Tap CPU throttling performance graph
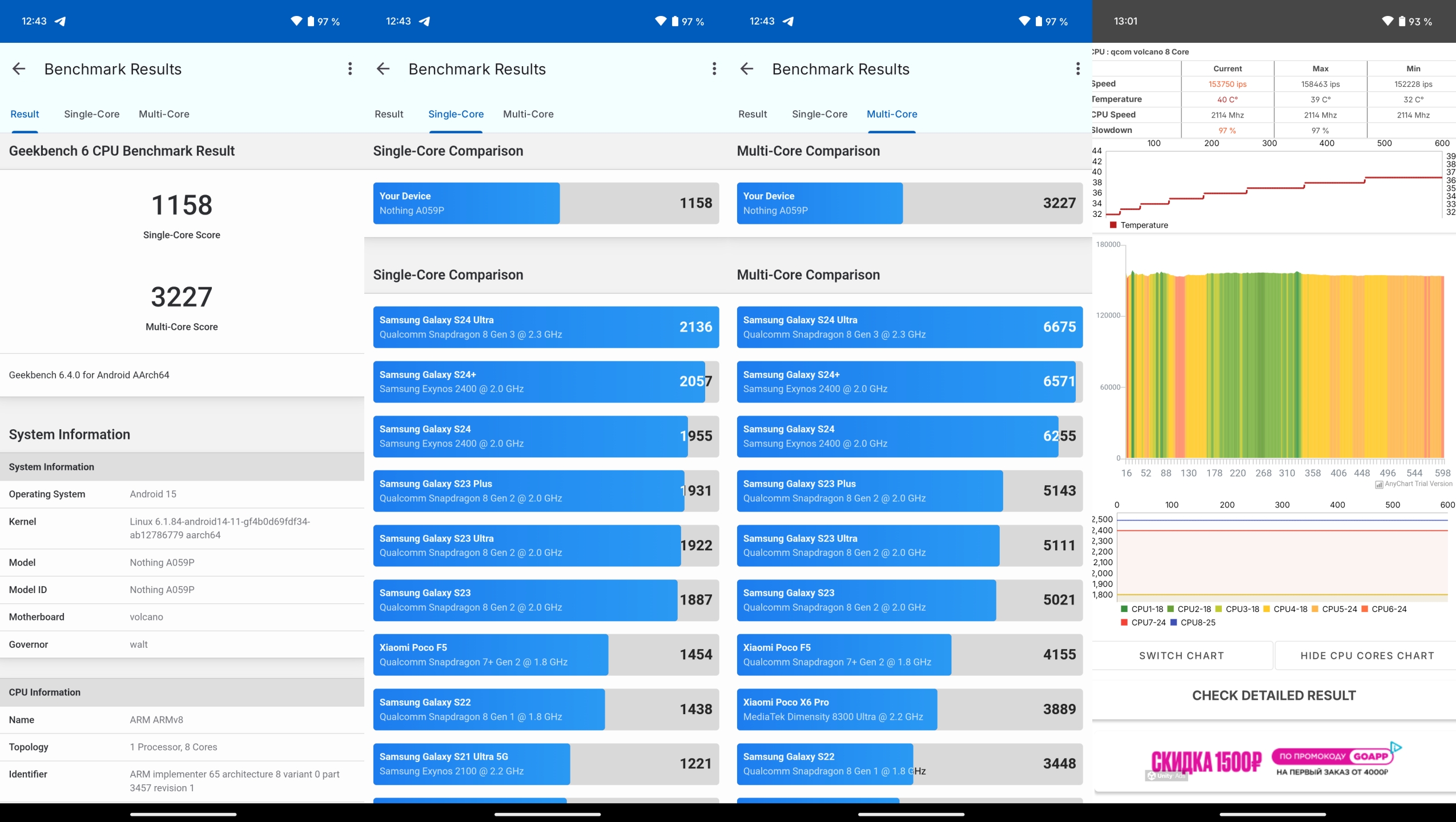Viewport: 1456px width, 822px height. pyautogui.click(x=1285, y=365)
